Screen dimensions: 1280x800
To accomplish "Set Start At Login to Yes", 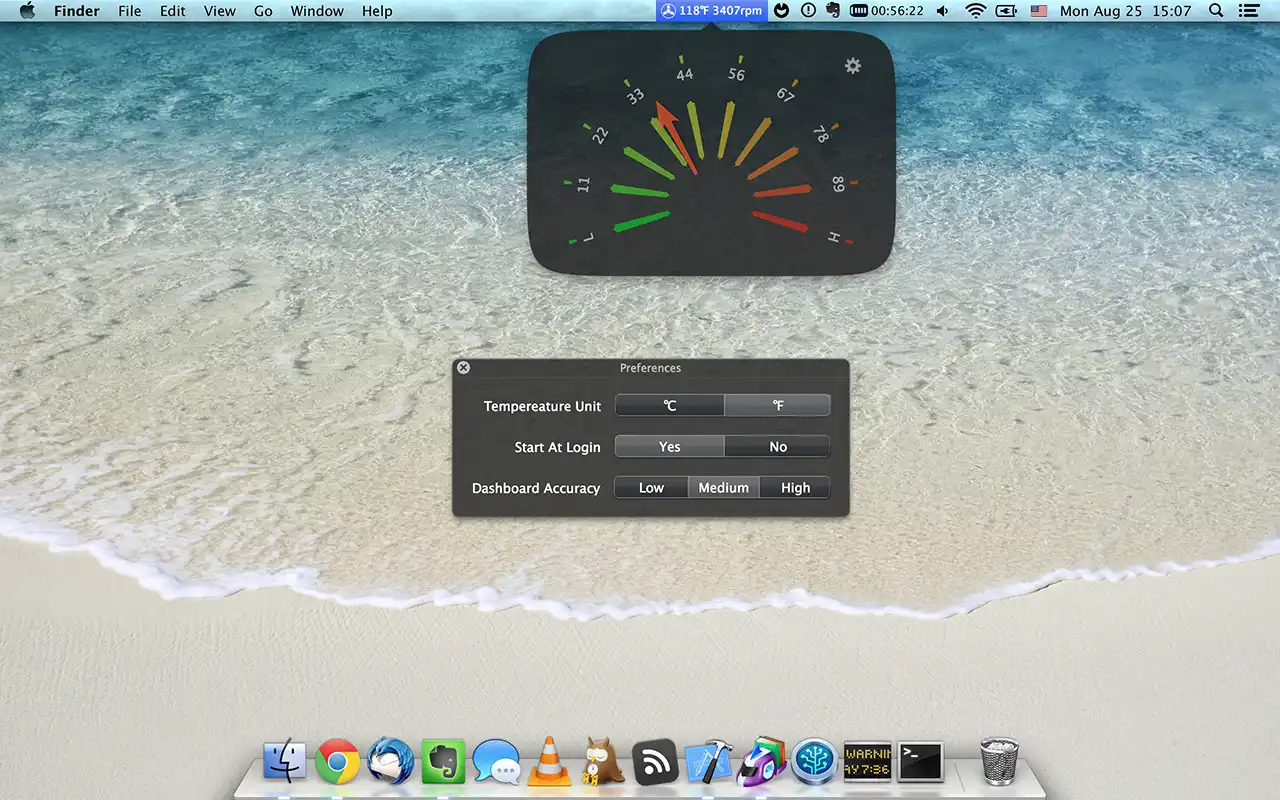I will [669, 447].
